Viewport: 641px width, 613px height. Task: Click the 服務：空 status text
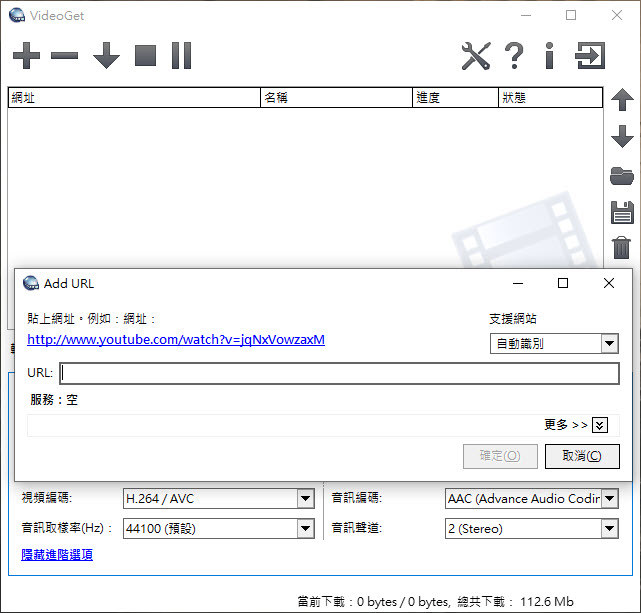click(x=54, y=400)
